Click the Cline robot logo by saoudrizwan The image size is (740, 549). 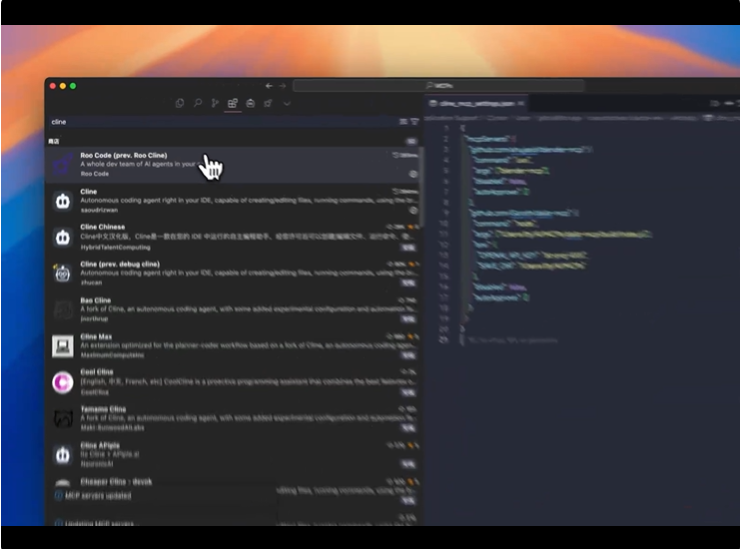coord(63,201)
